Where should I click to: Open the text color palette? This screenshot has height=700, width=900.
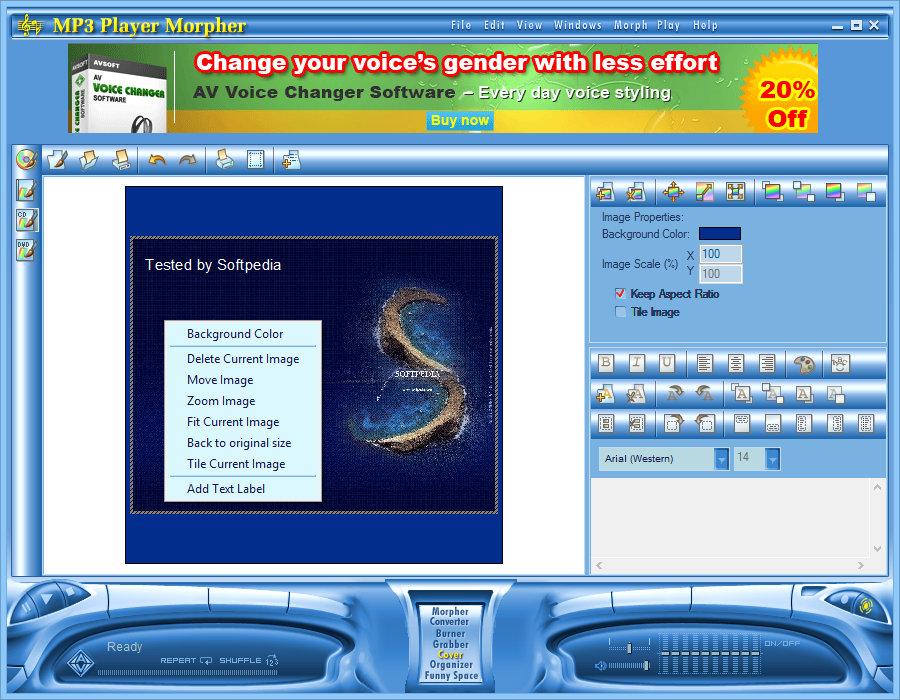[x=804, y=363]
